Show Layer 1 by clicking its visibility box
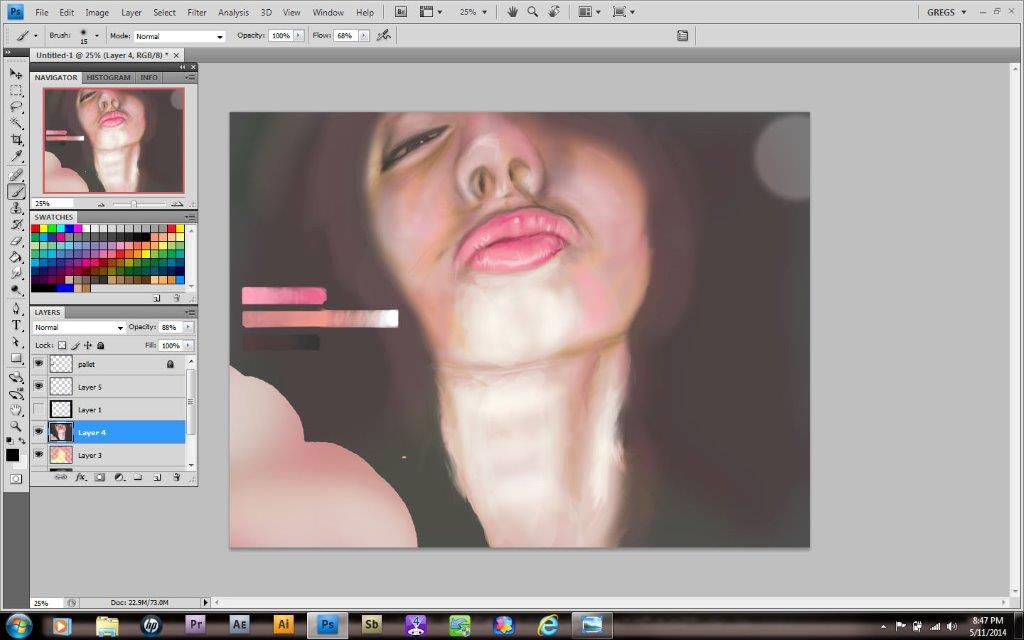This screenshot has width=1024, height=640. (x=39, y=409)
